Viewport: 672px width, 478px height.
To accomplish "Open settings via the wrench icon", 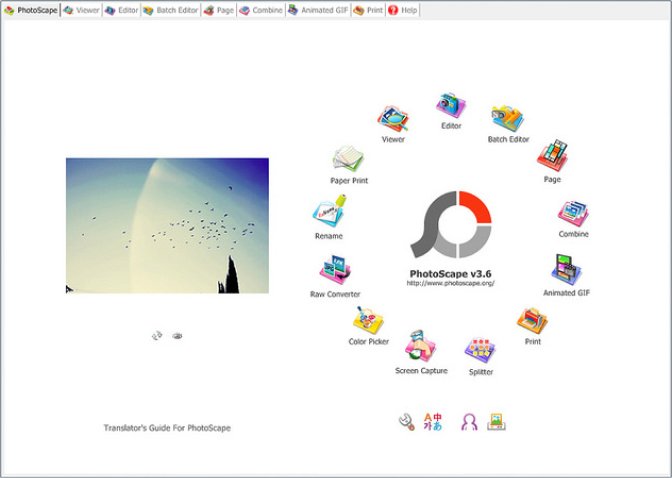I will click(x=406, y=422).
